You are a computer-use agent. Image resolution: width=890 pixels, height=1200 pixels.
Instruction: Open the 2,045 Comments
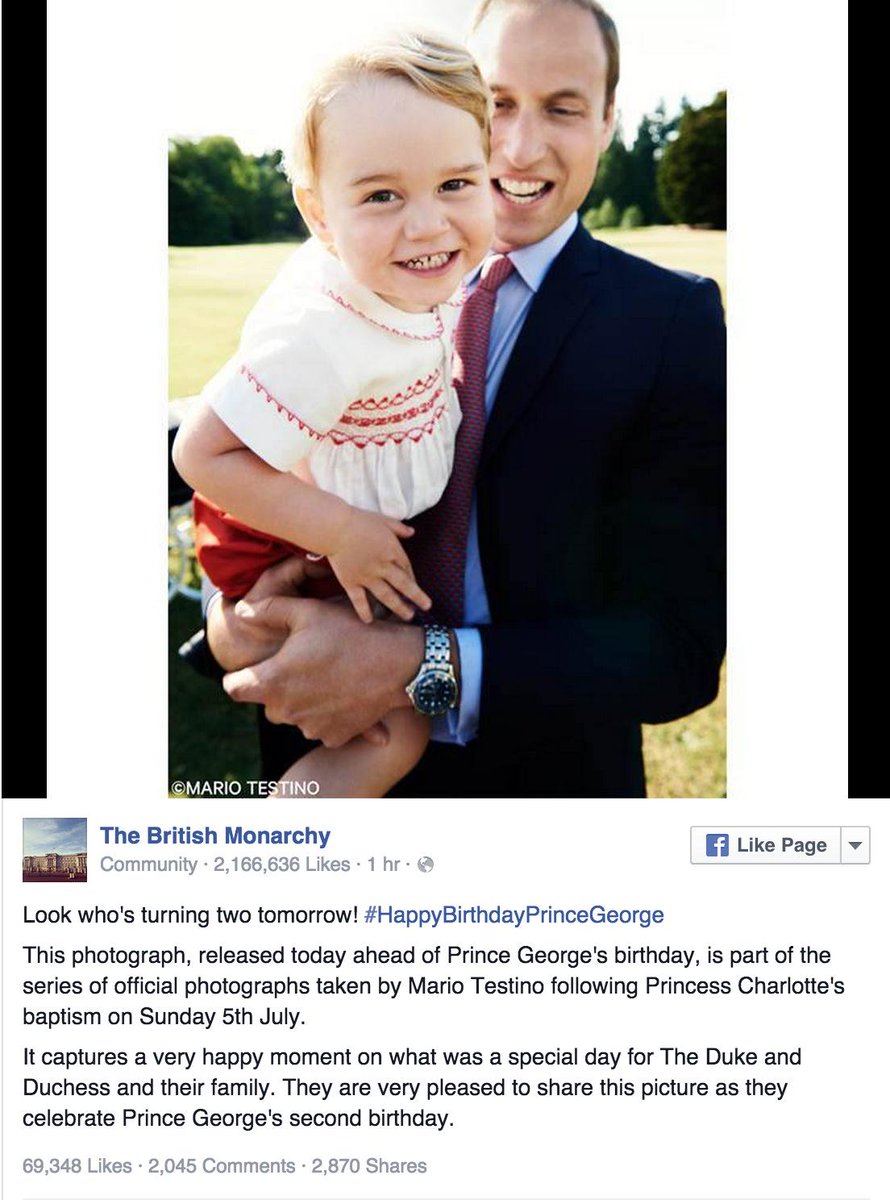222,1166
